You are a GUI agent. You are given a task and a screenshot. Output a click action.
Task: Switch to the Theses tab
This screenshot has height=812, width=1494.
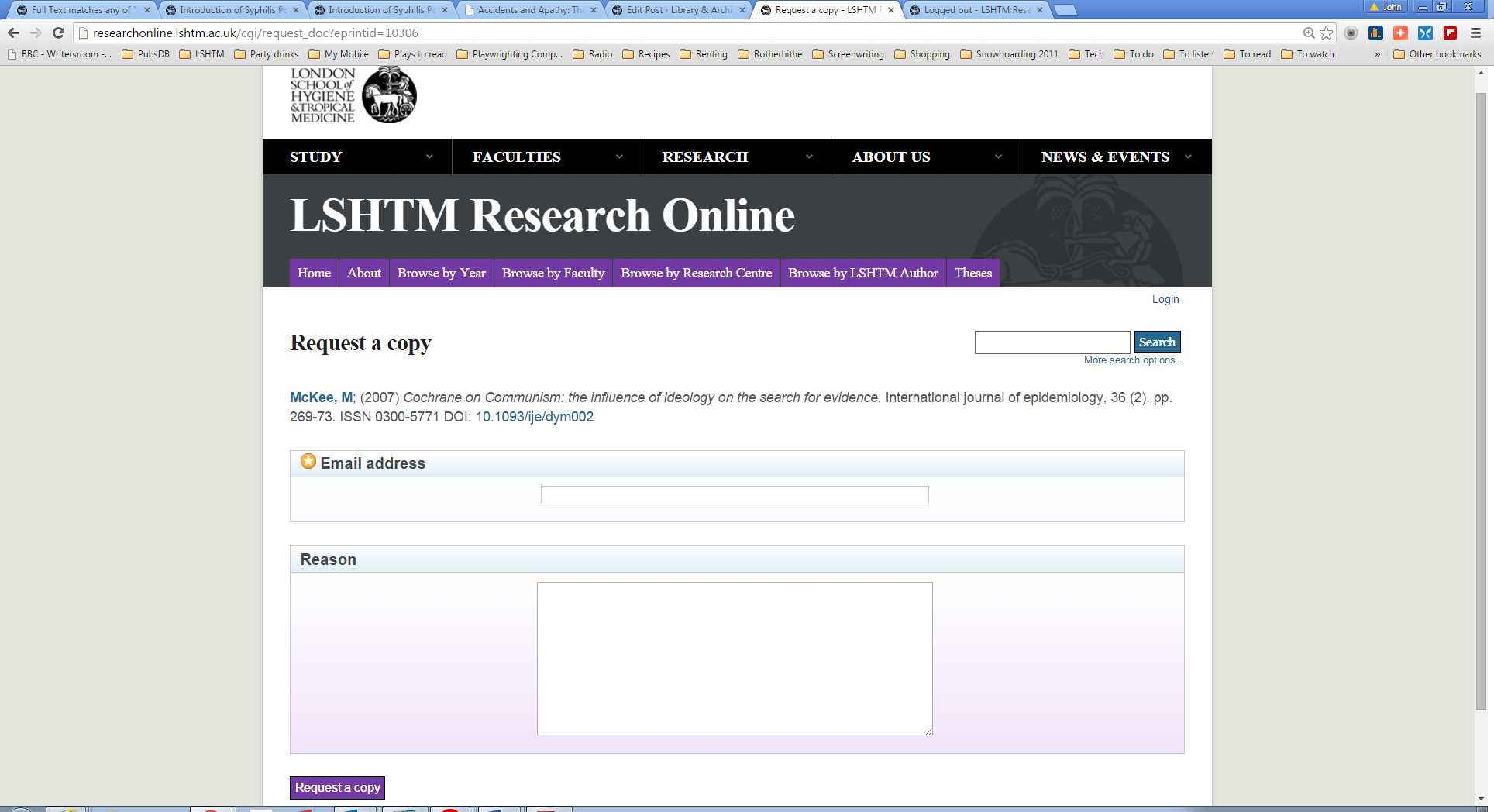click(x=972, y=273)
